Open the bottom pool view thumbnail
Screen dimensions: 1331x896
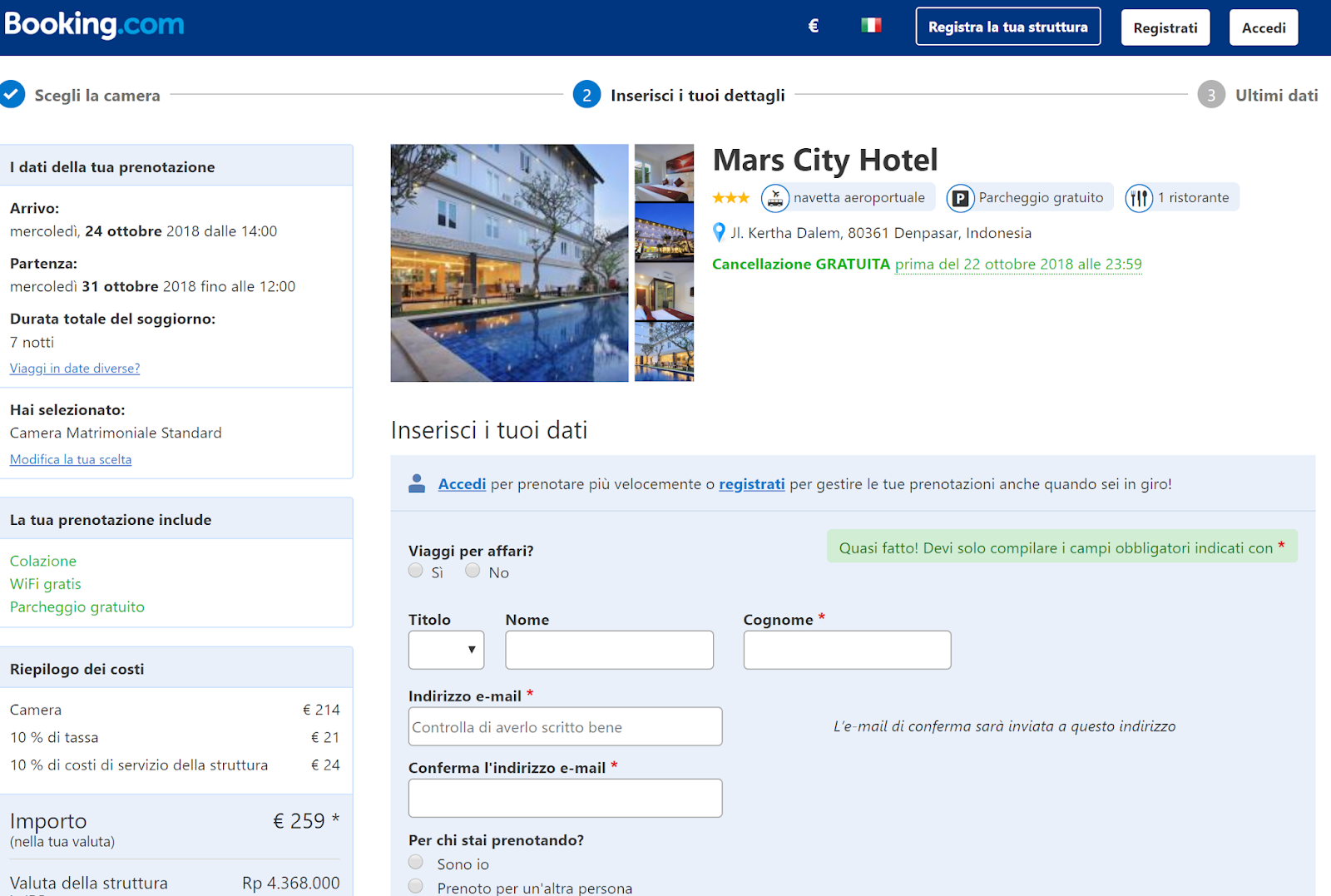[664, 353]
